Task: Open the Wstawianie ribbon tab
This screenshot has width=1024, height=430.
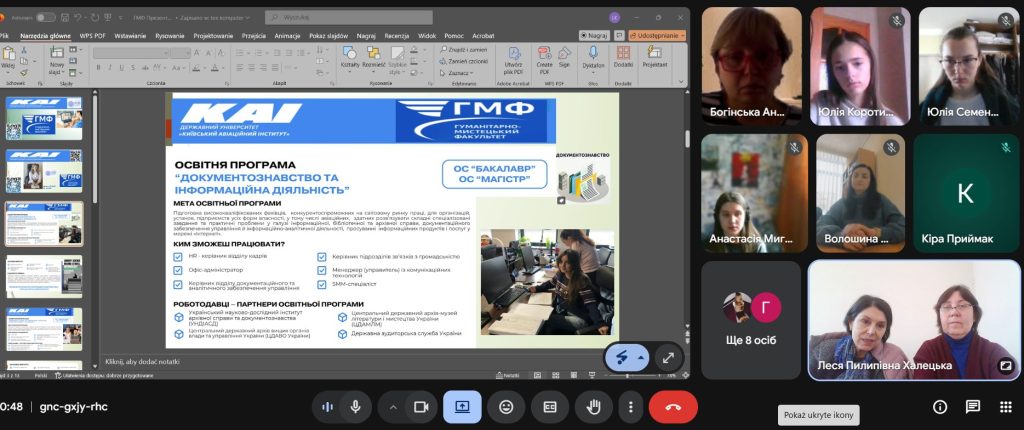Action: pyautogui.click(x=130, y=35)
